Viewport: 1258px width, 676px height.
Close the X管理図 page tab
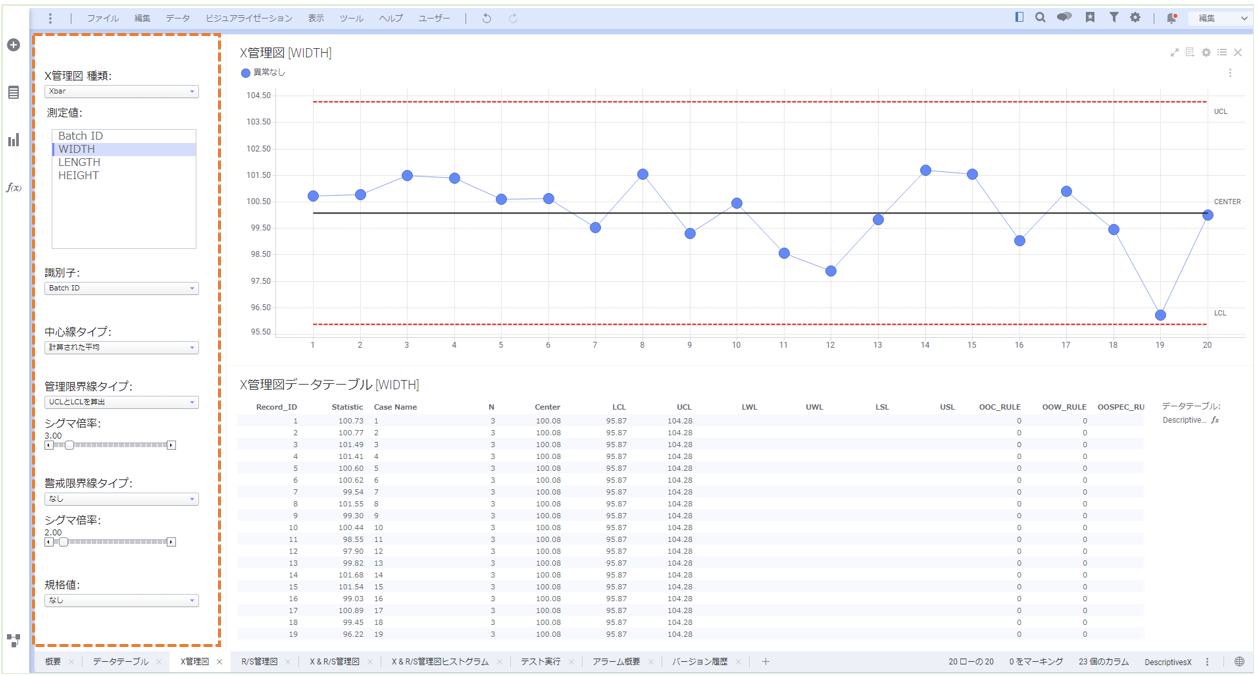(220, 662)
